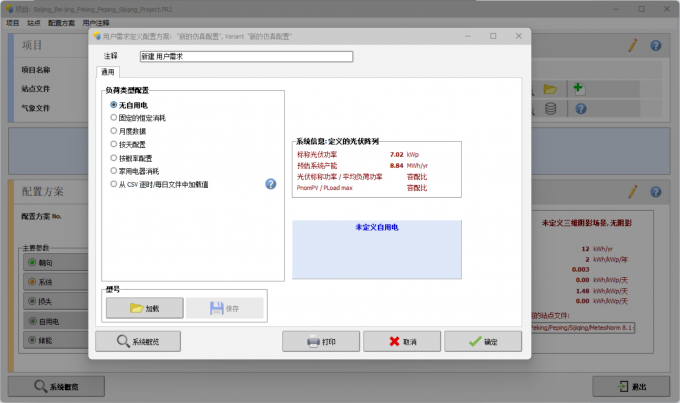This screenshot has height=403, width=680.
Task: Minimize the user needs dialog window
Action: 468,36
